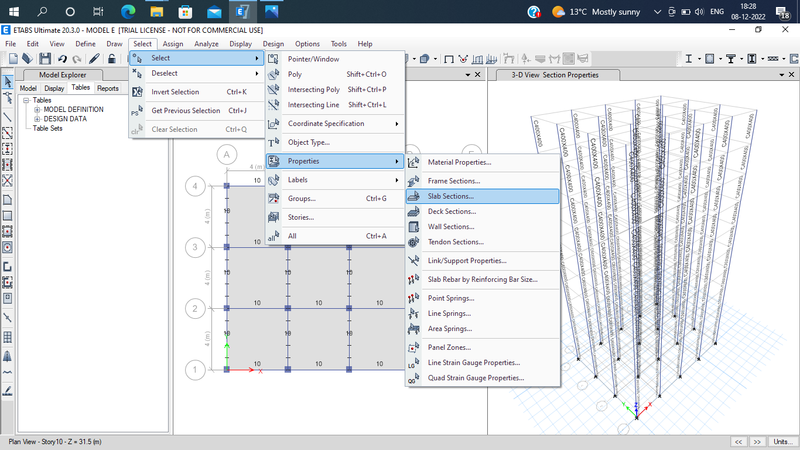The height and width of the screenshot is (450, 800).
Task: Switch to the Model tab in Model Explorer
Action: (x=28, y=88)
